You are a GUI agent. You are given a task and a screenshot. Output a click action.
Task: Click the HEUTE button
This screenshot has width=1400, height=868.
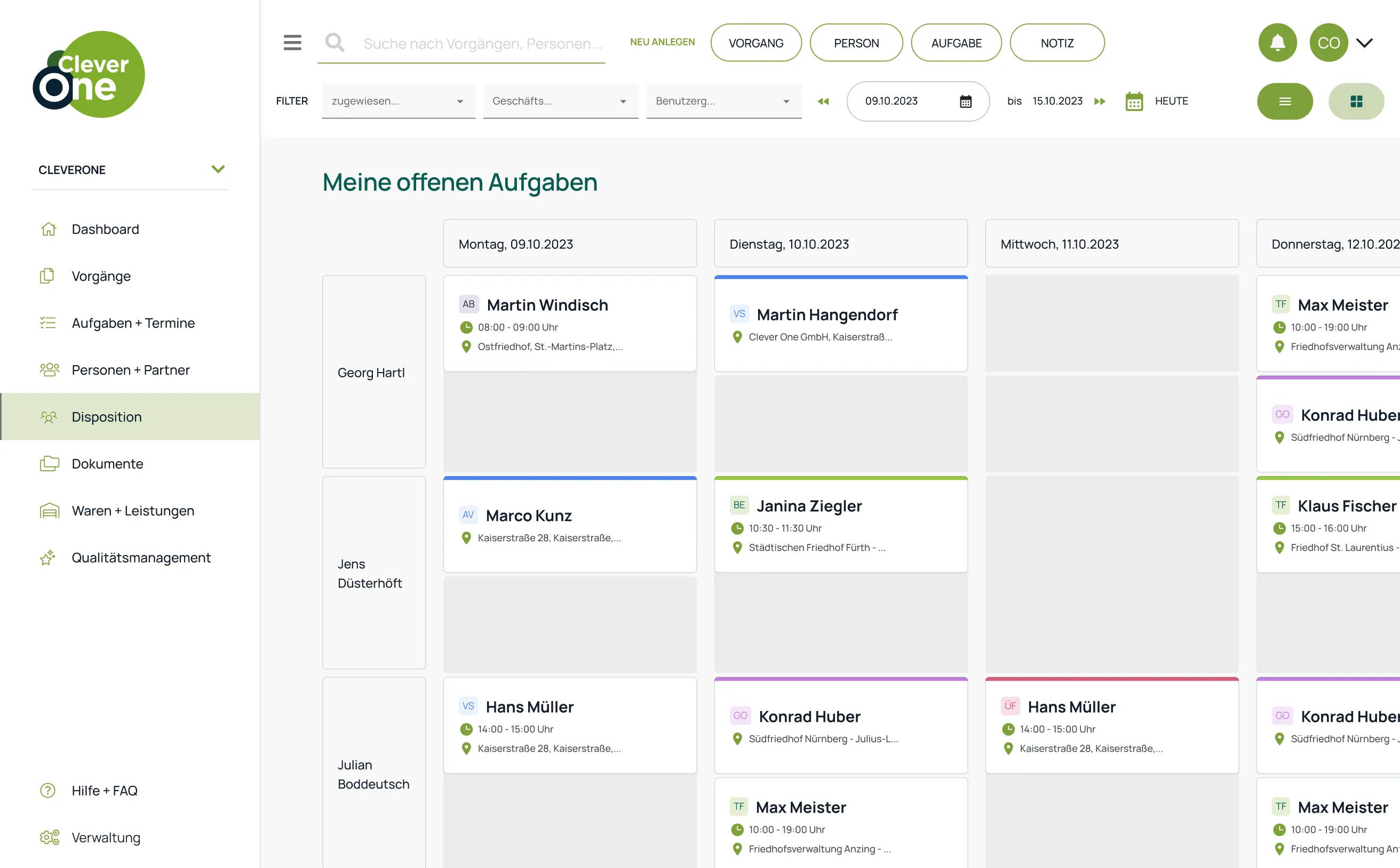(1172, 101)
